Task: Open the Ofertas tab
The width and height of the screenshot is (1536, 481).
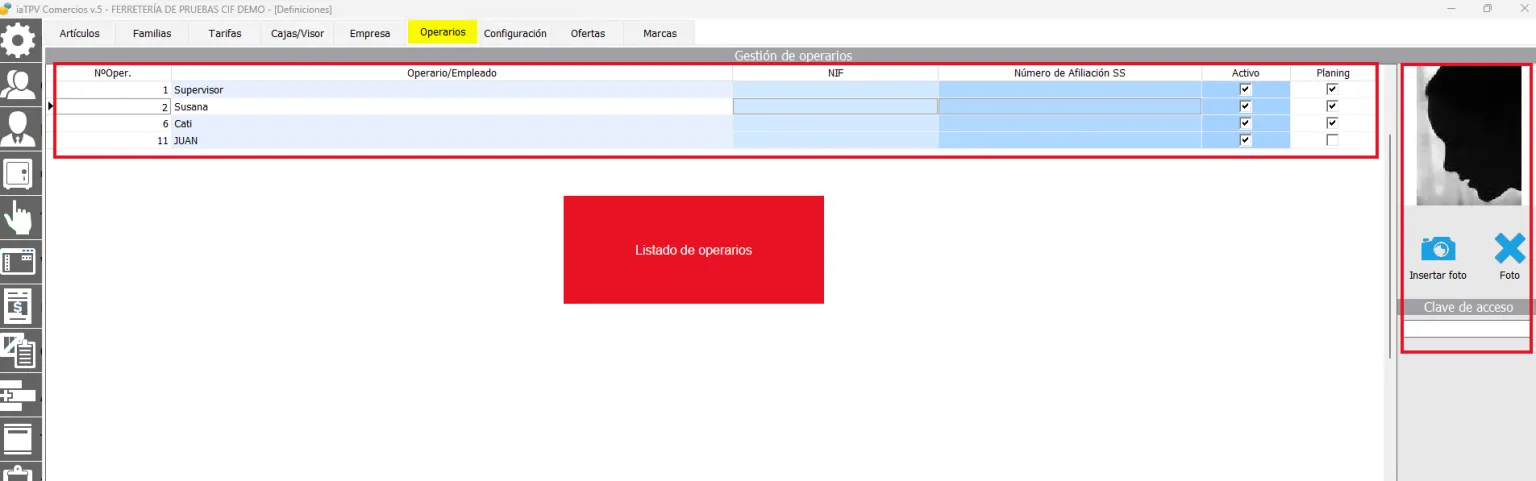Action: pos(588,33)
